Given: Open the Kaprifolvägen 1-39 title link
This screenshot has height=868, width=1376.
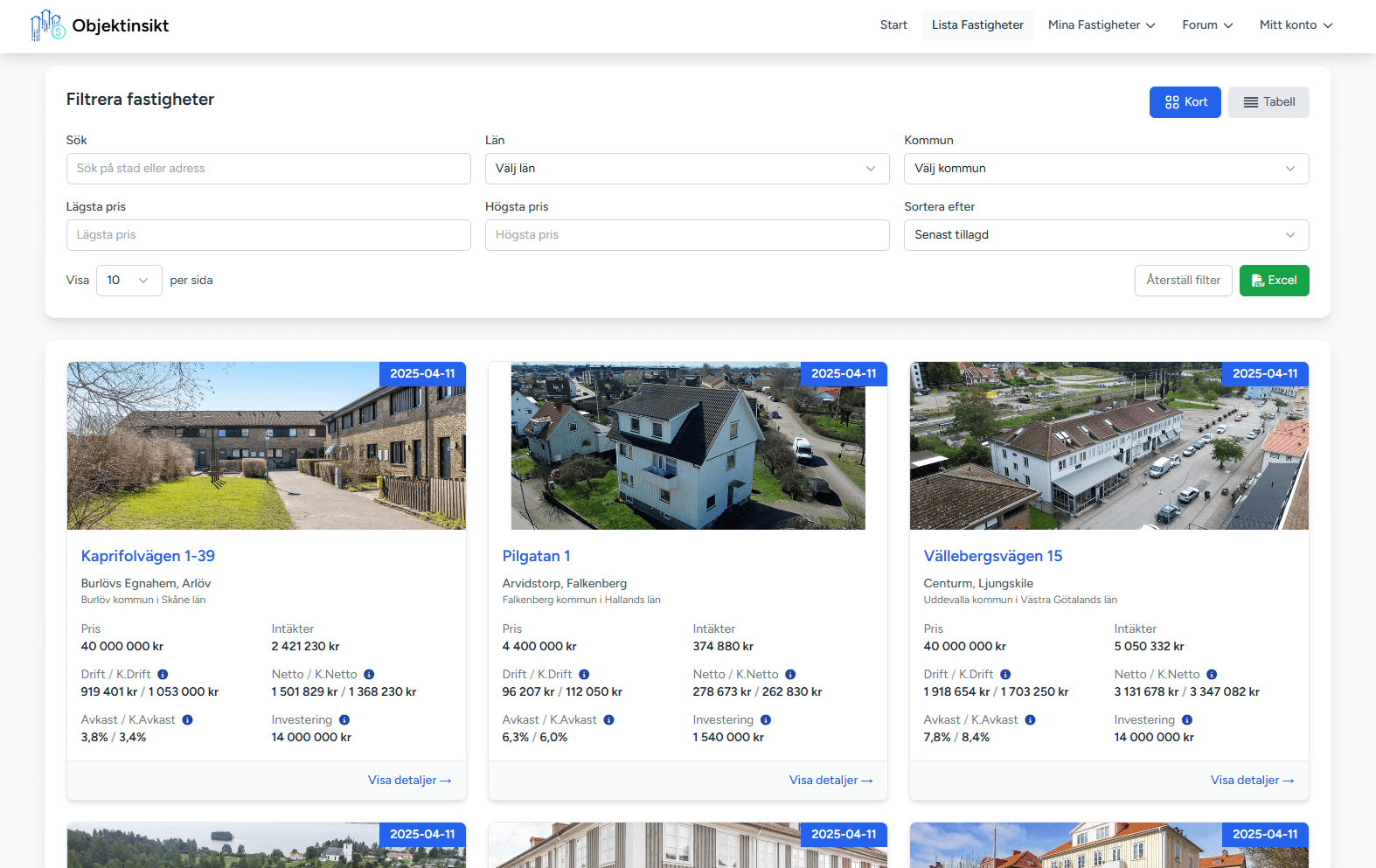Looking at the screenshot, I should [148, 556].
